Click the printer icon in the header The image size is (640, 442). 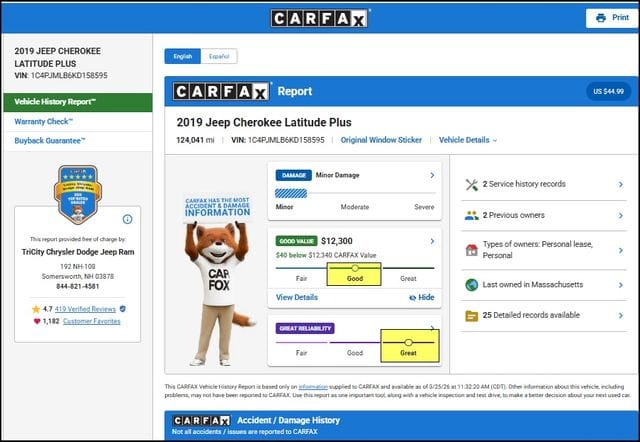click(600, 18)
